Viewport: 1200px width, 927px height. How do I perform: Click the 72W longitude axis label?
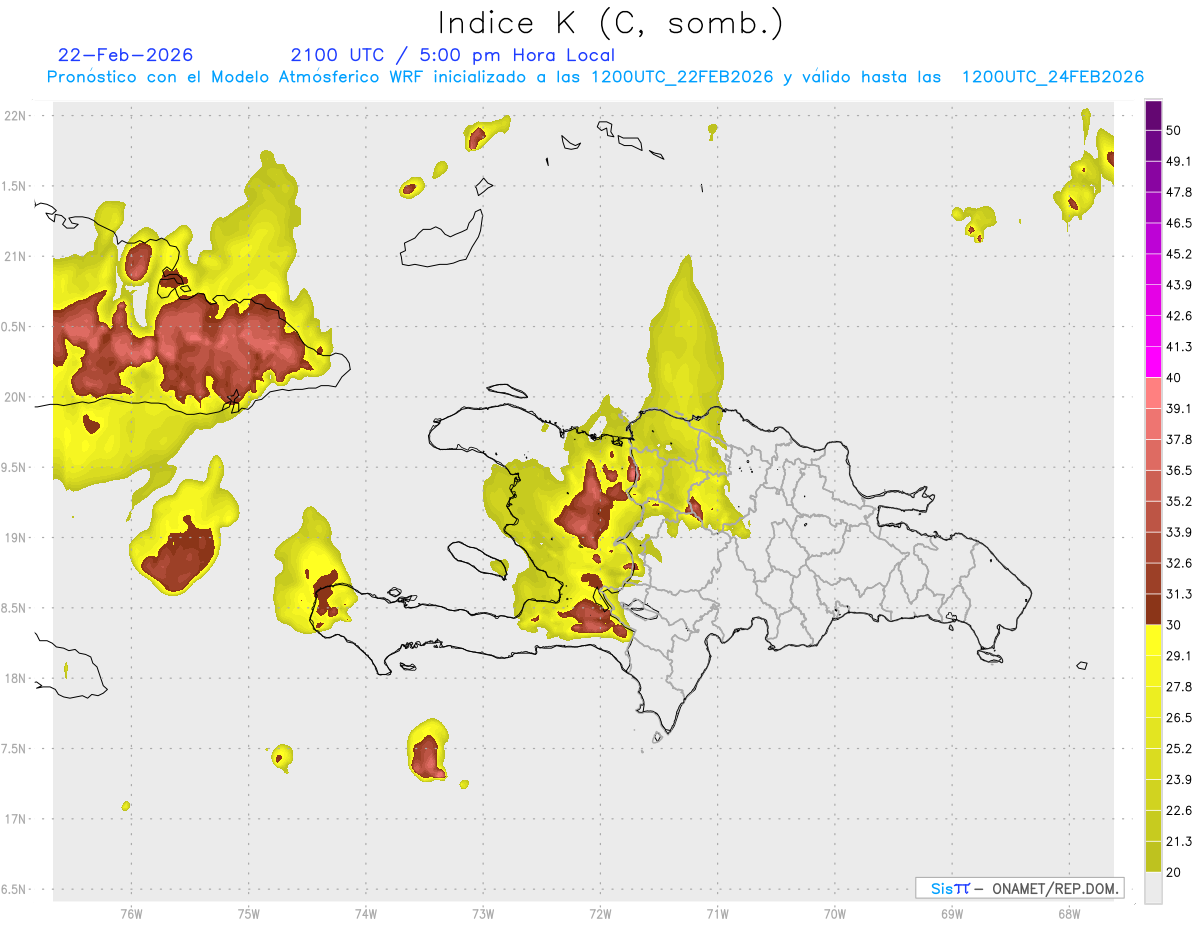pos(600,913)
